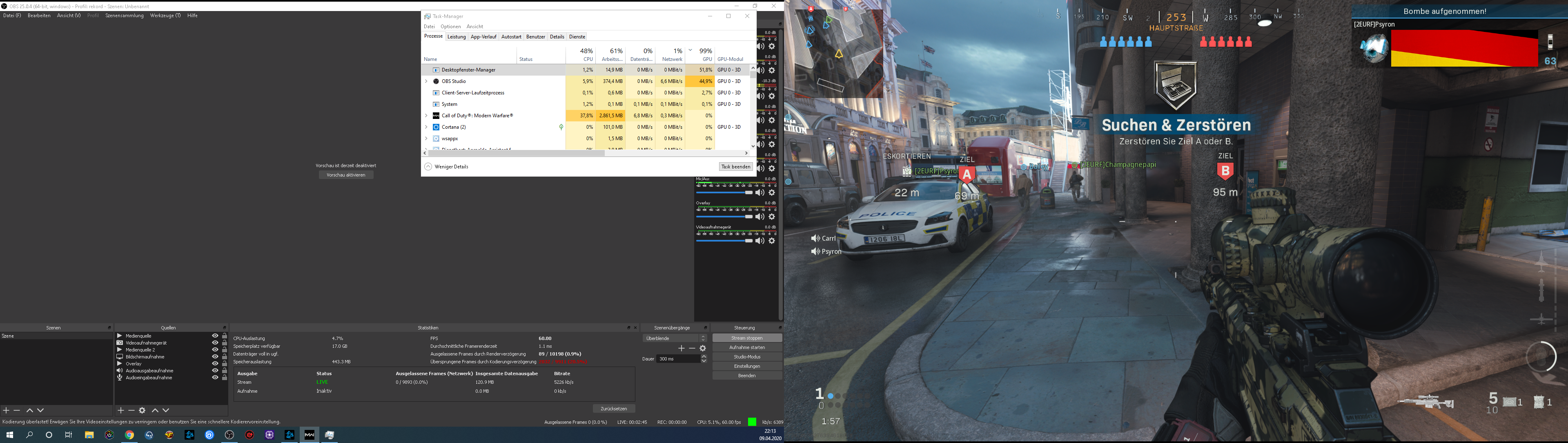Open Google Chrome from the taskbar
The height and width of the screenshot is (443, 1568).
[x=129, y=435]
